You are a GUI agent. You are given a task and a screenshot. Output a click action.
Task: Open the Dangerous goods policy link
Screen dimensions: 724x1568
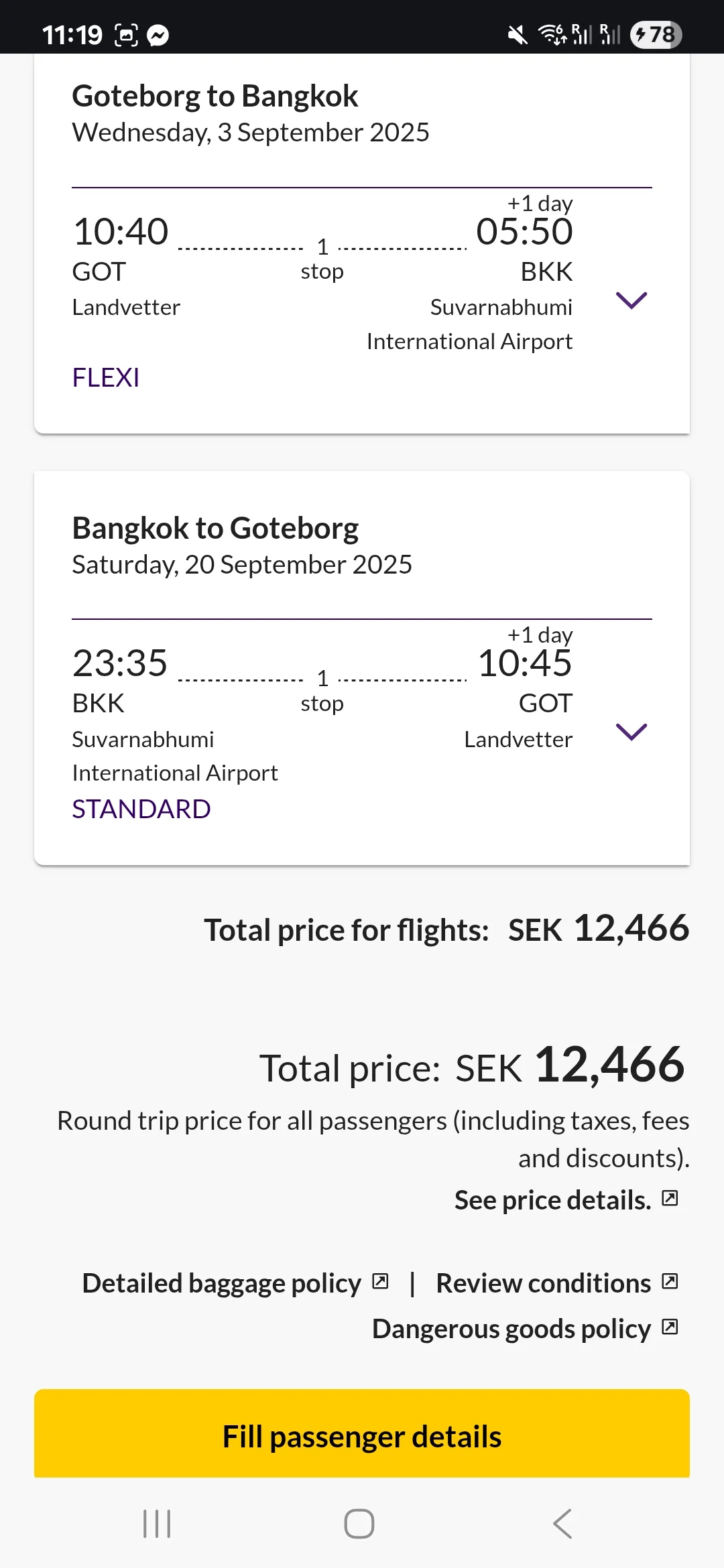coord(511,1329)
